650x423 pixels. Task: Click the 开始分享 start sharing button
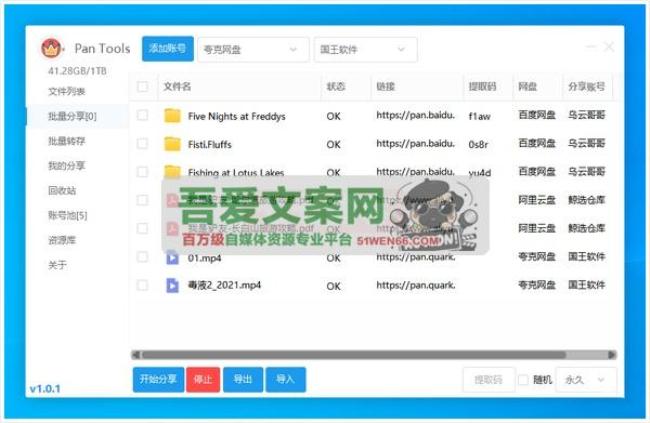(158, 379)
